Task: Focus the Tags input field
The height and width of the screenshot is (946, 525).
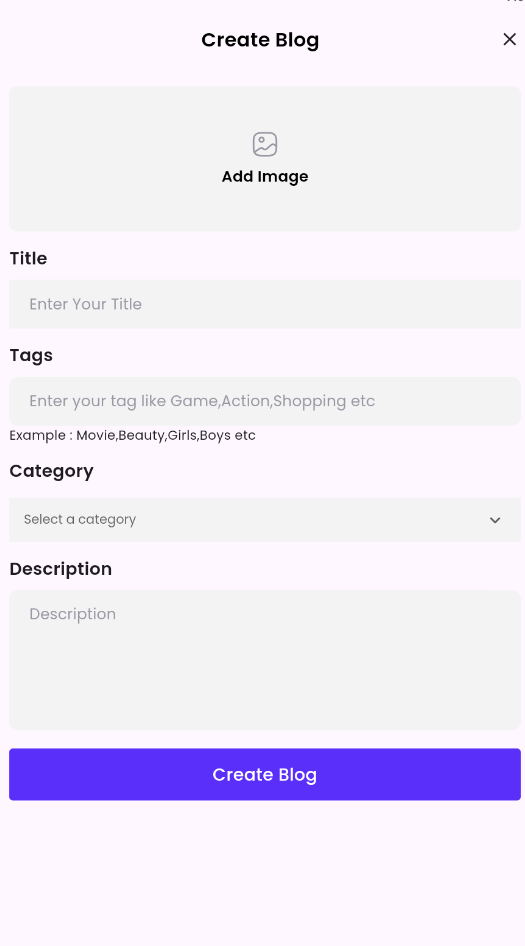Action: pyautogui.click(x=265, y=401)
